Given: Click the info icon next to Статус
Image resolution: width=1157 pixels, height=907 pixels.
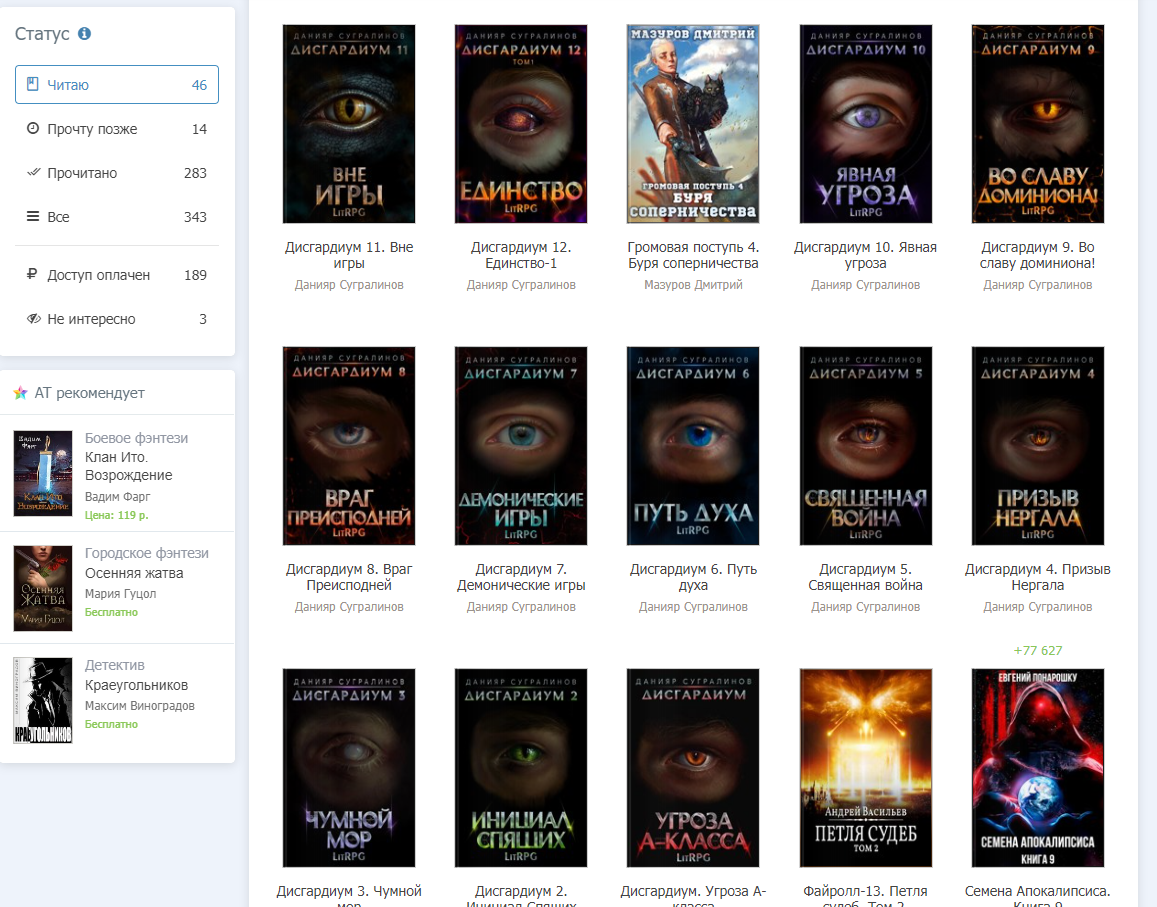Looking at the screenshot, I should point(85,33).
